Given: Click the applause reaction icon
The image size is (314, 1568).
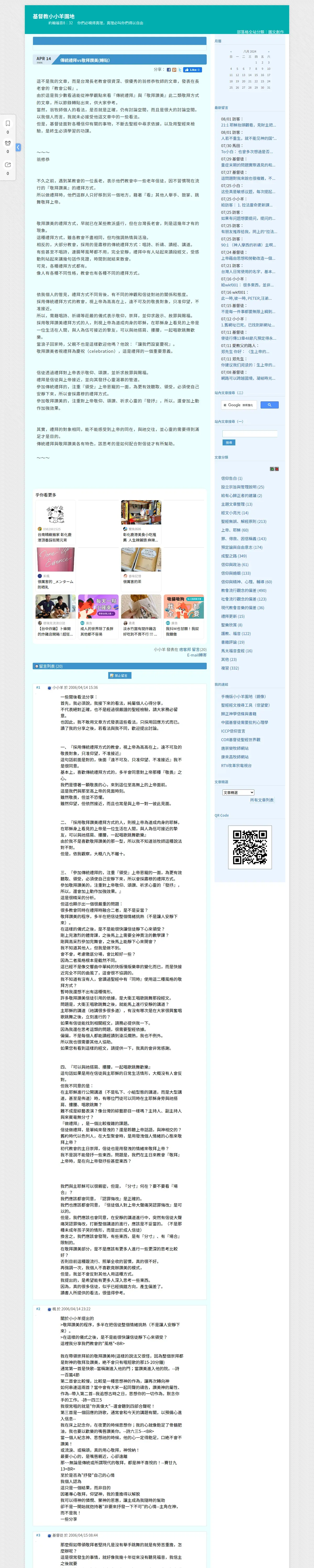Looking at the screenshot, I should click(8, 143).
